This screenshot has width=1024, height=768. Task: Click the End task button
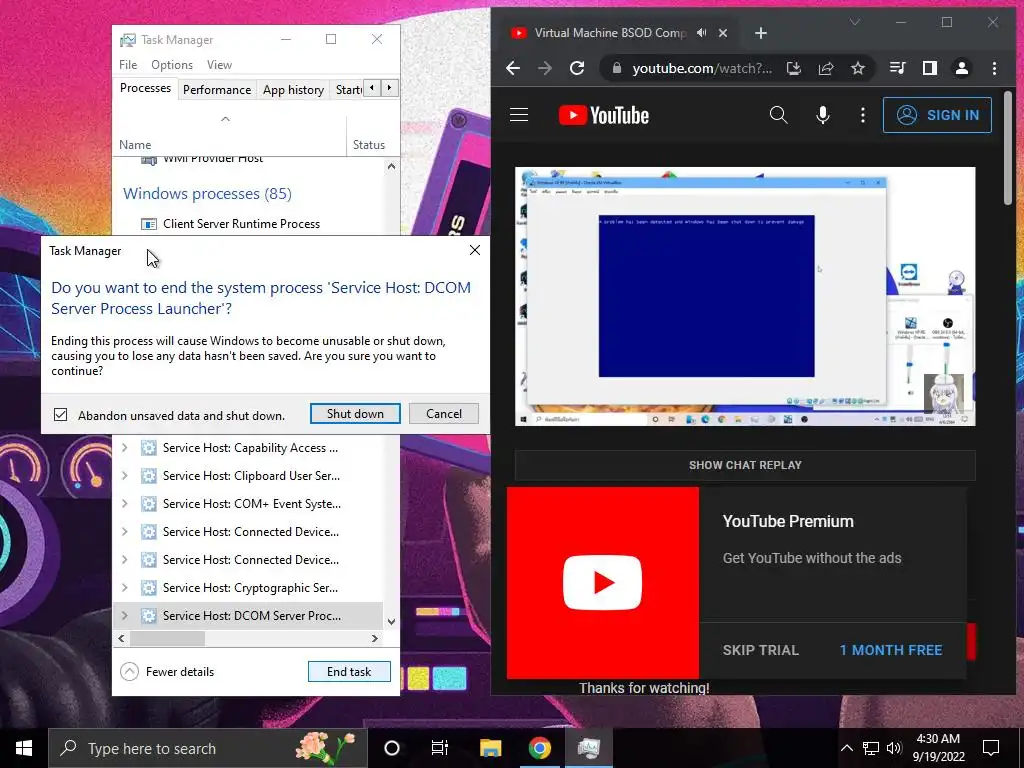[x=349, y=671]
